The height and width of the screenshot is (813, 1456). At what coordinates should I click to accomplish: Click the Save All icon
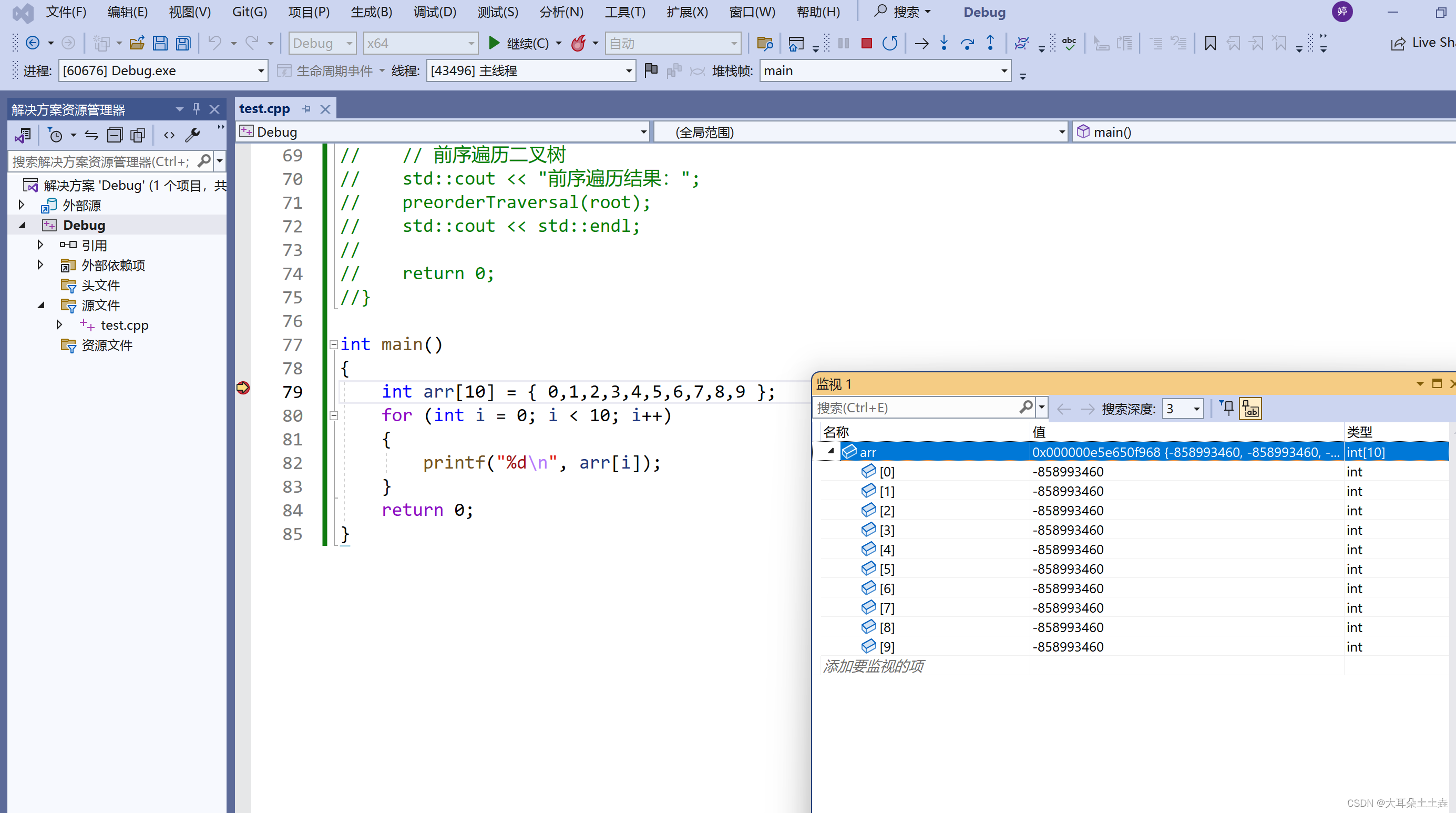(x=183, y=43)
